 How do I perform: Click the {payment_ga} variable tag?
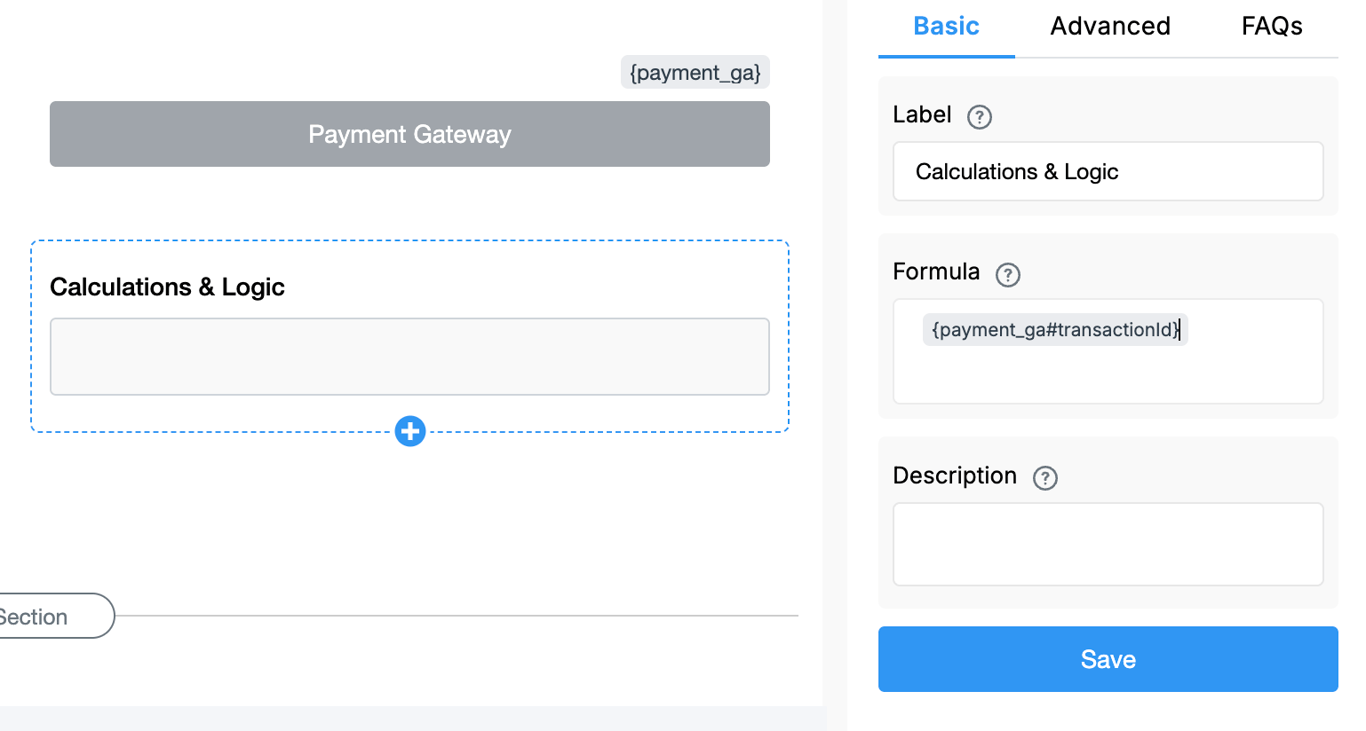click(695, 73)
